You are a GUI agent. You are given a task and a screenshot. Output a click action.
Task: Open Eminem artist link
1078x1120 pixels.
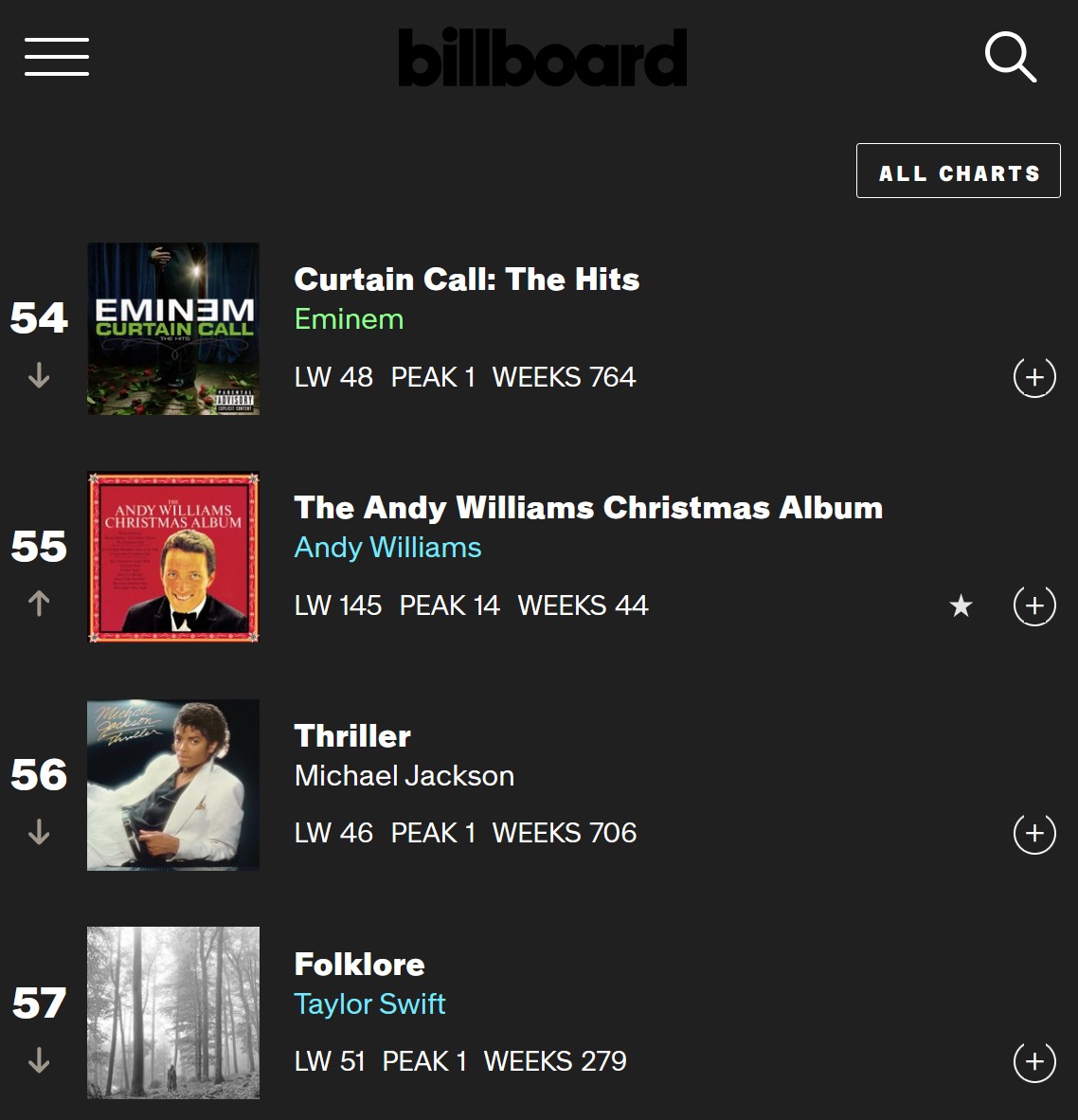coord(349,319)
